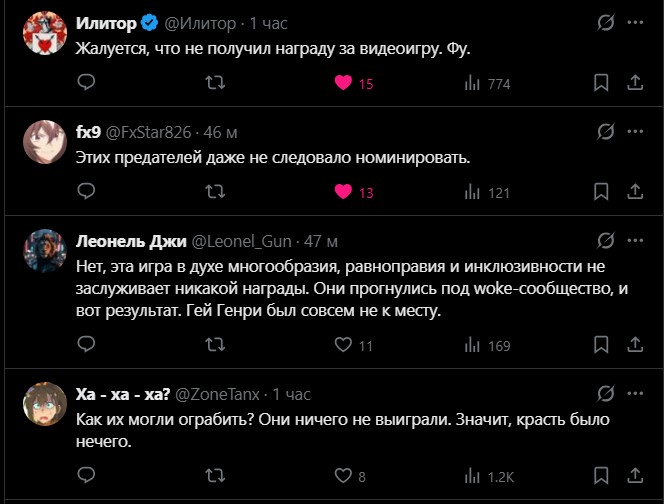Bookmark Леонель Джи's tweet

pos(600,345)
